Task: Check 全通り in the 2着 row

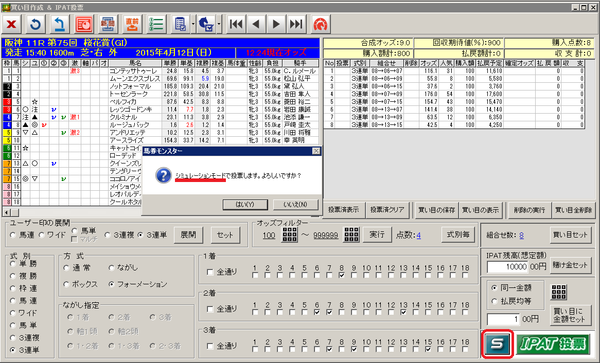Action: pyautogui.click(x=210, y=309)
